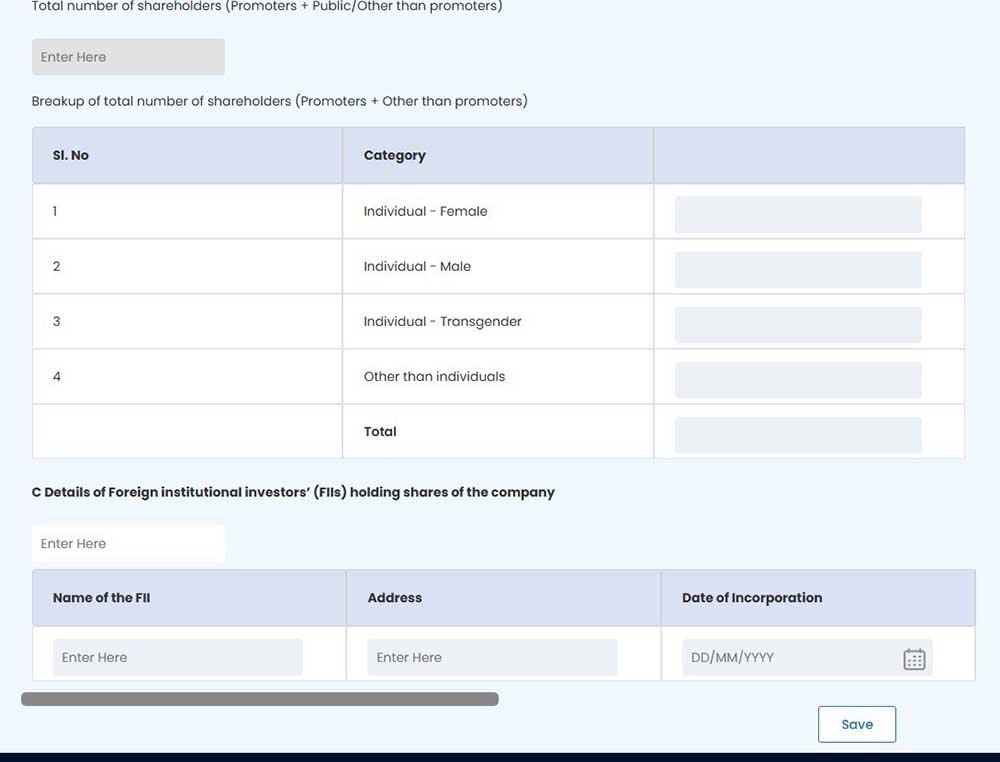Click the Save button
Image resolution: width=1000 pixels, height=762 pixels.
coord(856,724)
